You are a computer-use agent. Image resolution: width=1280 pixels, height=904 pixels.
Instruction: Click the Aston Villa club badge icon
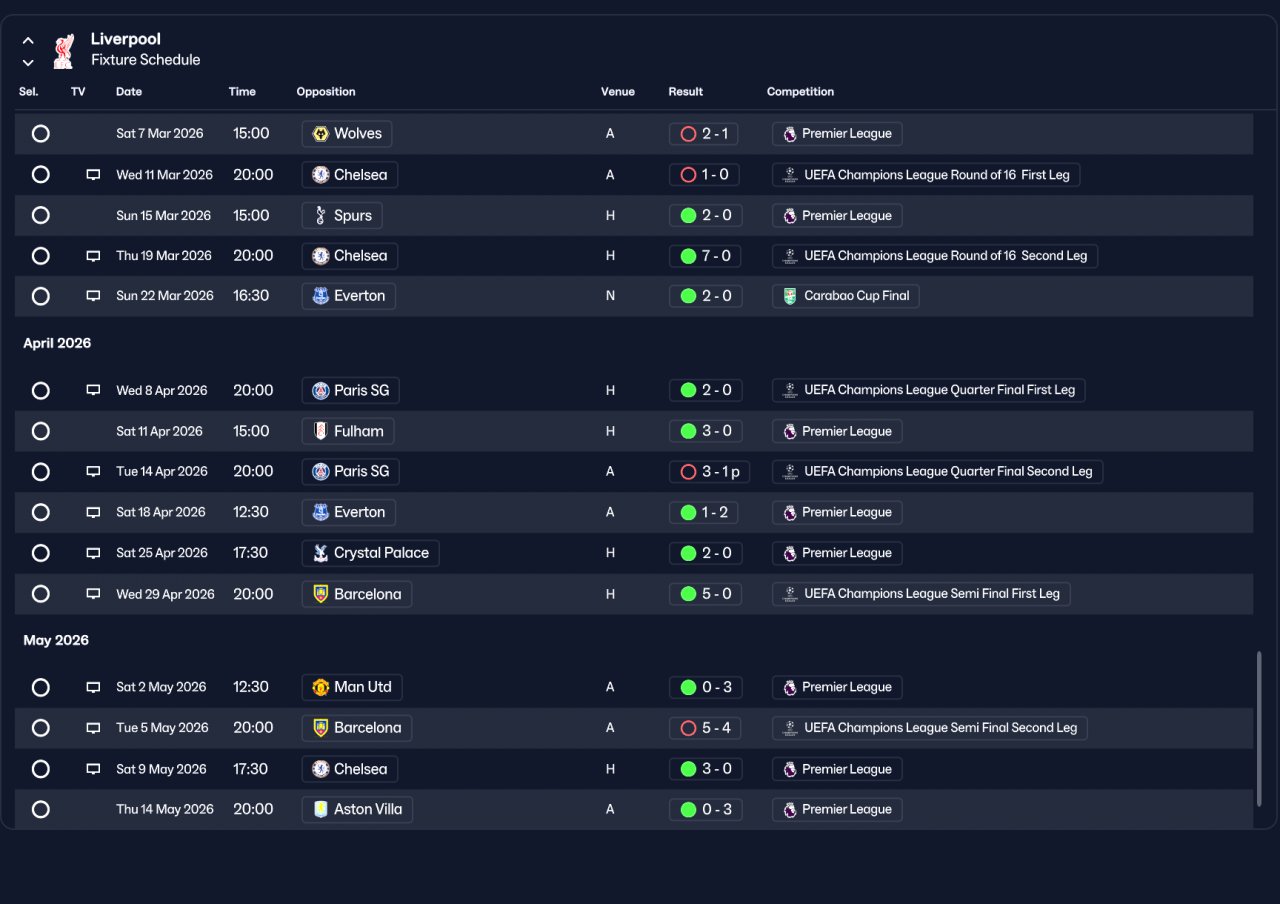(321, 809)
